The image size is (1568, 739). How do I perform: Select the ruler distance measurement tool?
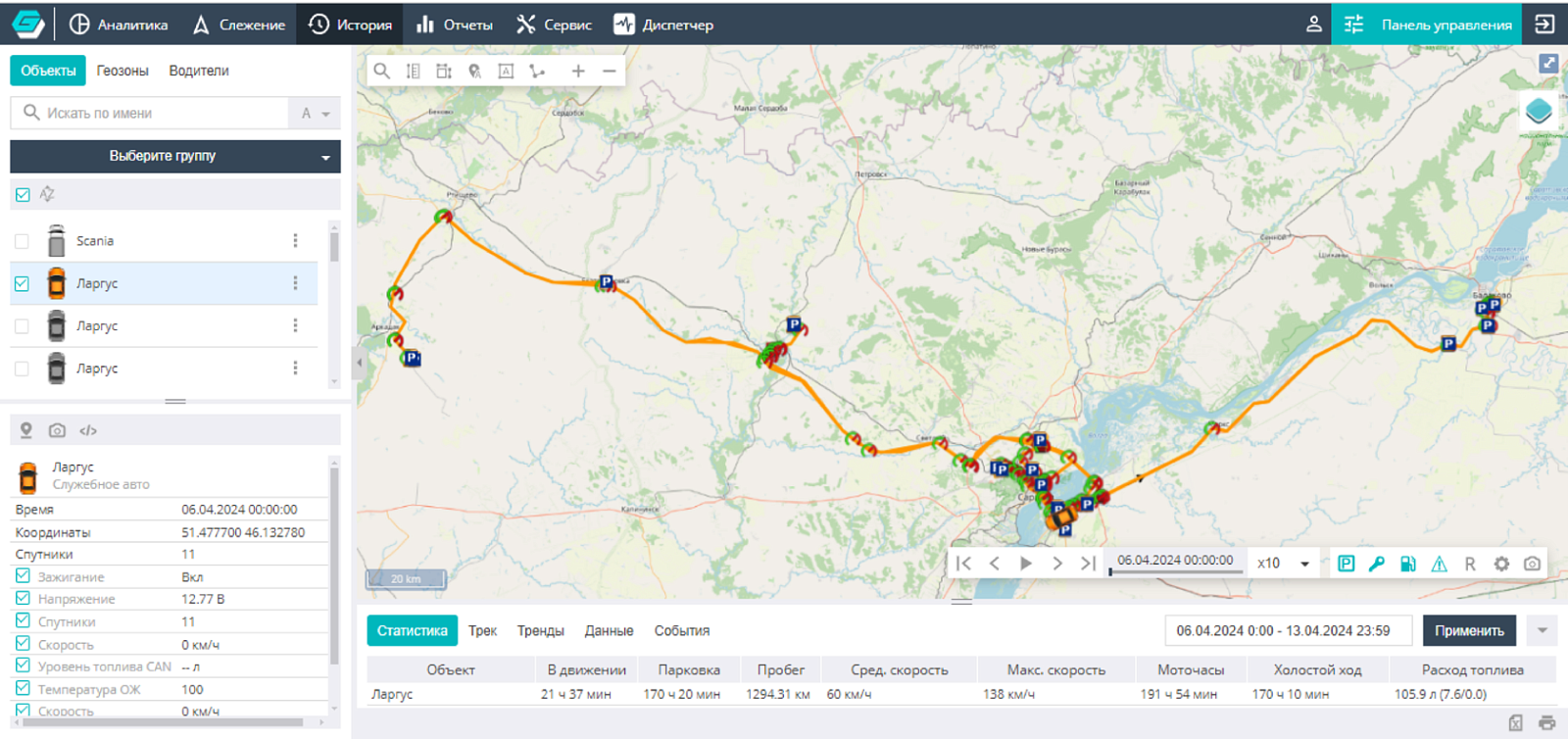coord(413,71)
